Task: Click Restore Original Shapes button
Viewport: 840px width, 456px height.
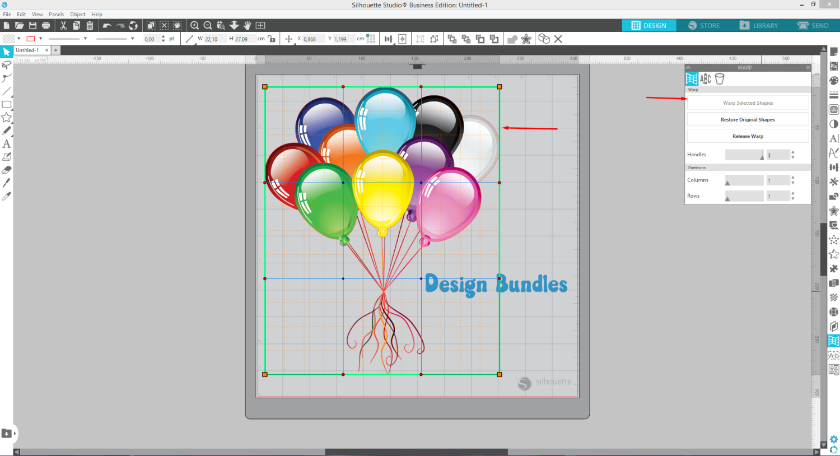Action: (748, 119)
